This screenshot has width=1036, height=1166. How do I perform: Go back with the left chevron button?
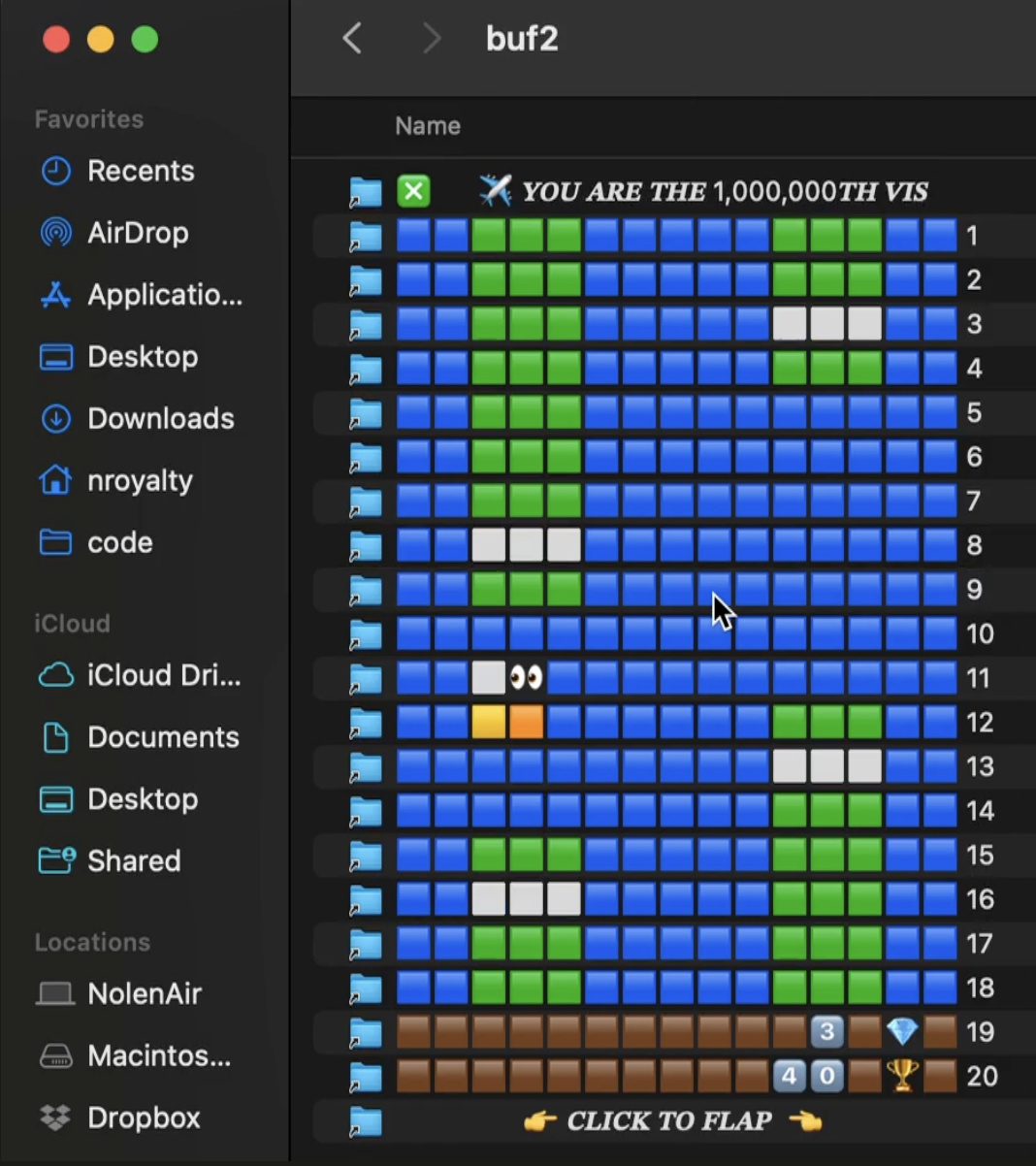tap(352, 39)
